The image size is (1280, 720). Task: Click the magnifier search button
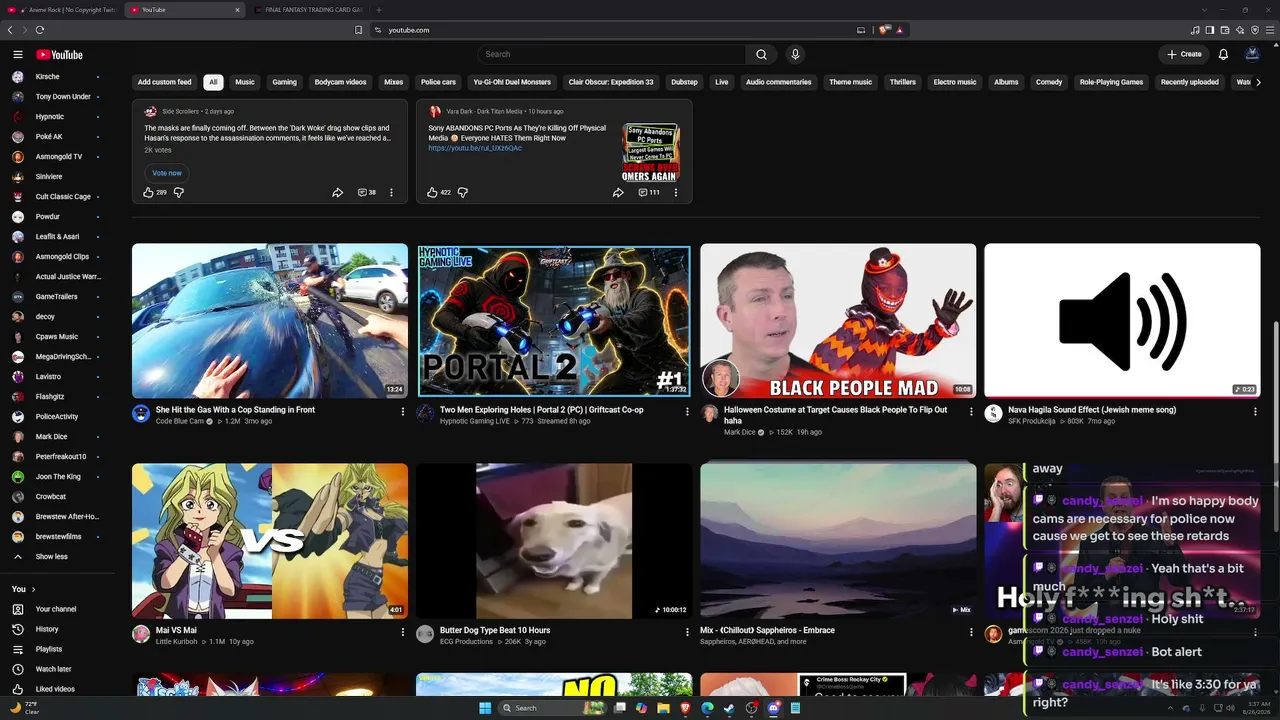[x=761, y=54]
